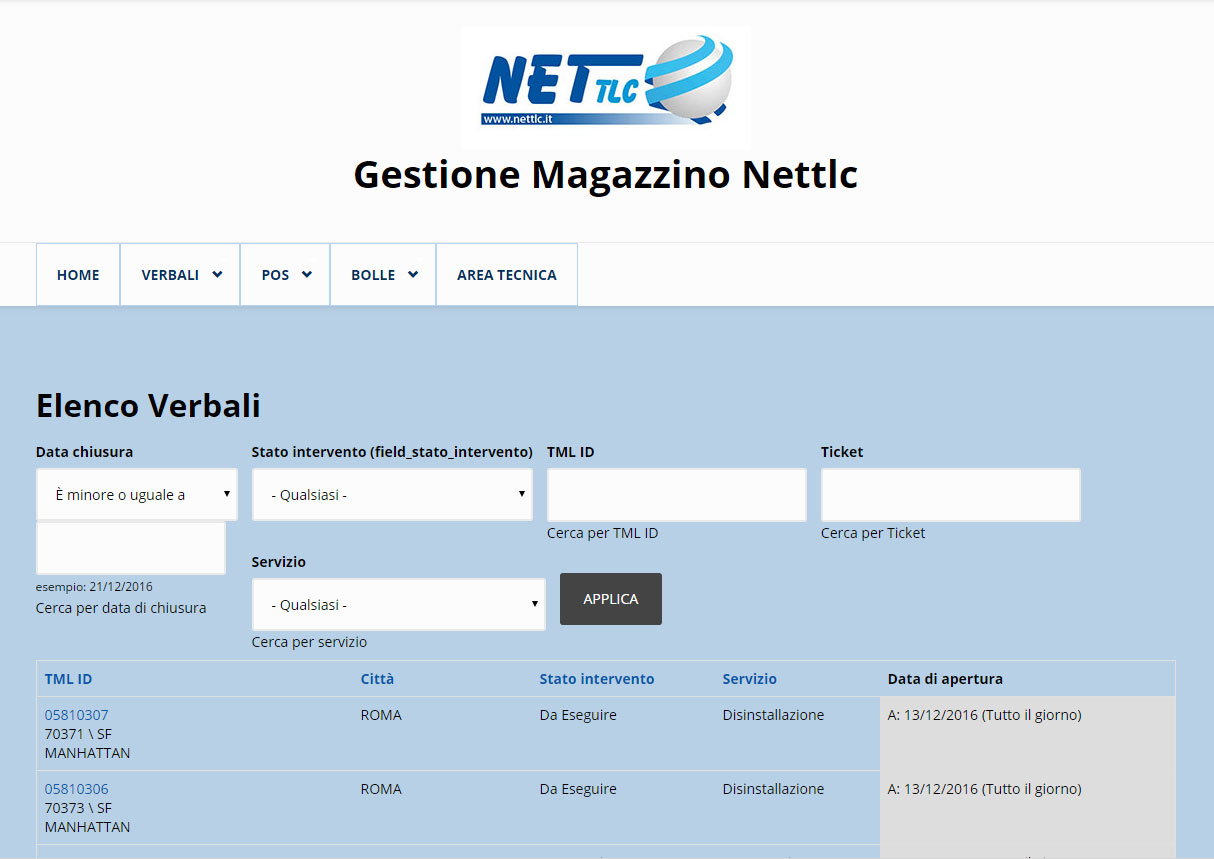
Task: Click text '70371 \ SF'
Action: (78, 734)
